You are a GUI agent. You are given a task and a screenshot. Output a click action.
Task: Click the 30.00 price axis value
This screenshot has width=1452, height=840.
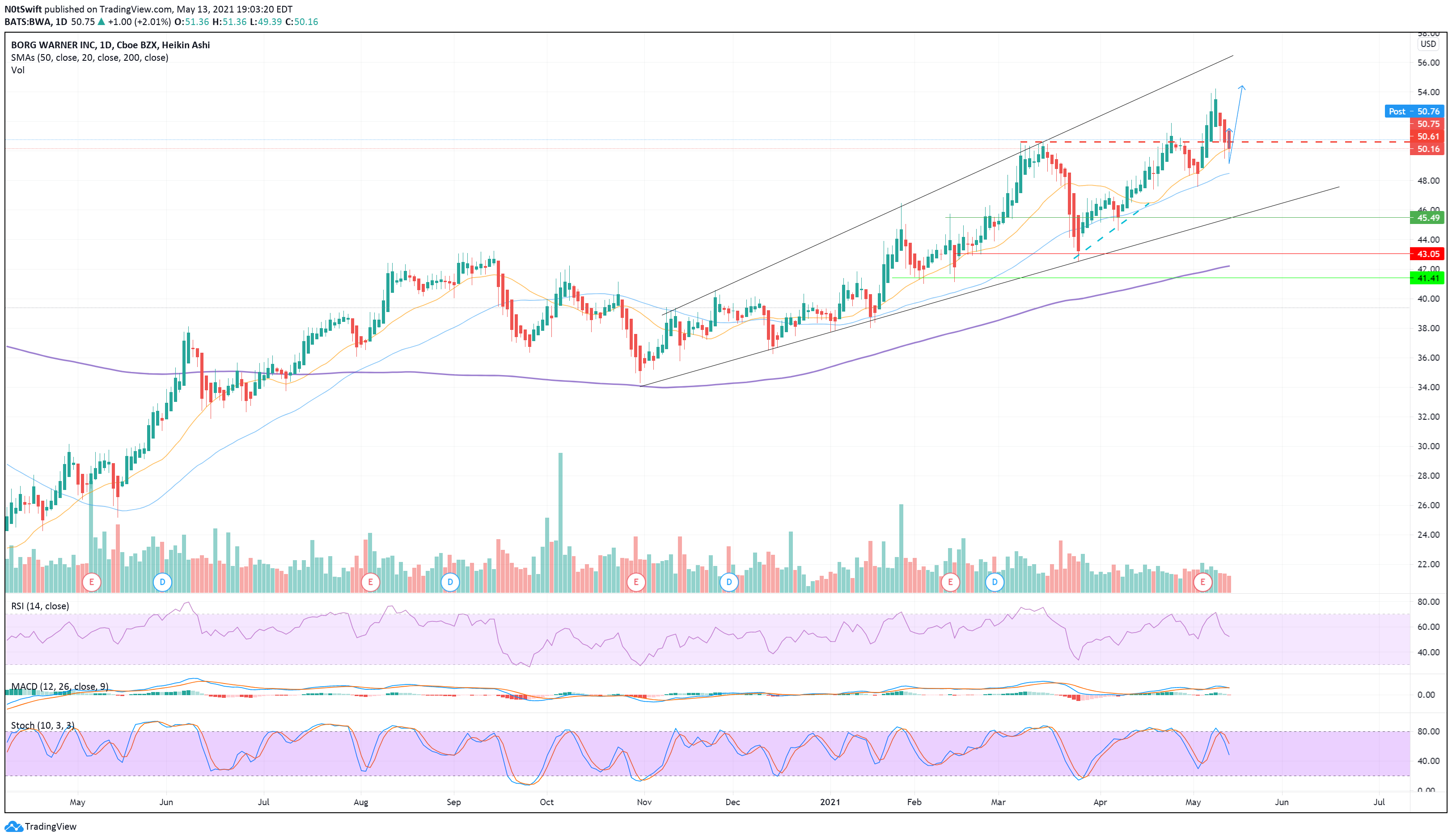click(x=1428, y=447)
